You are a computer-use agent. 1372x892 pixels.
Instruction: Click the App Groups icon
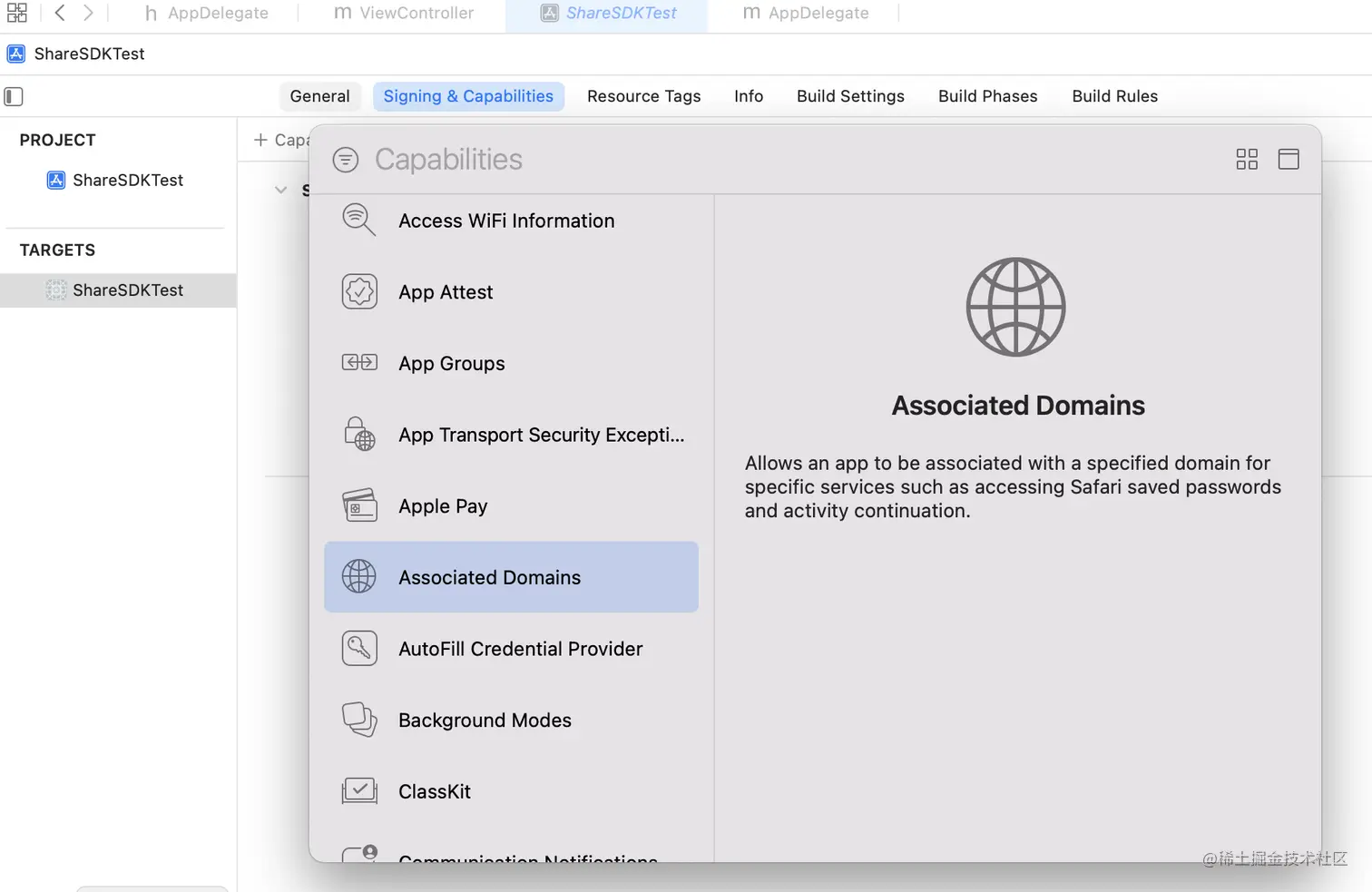click(x=359, y=363)
